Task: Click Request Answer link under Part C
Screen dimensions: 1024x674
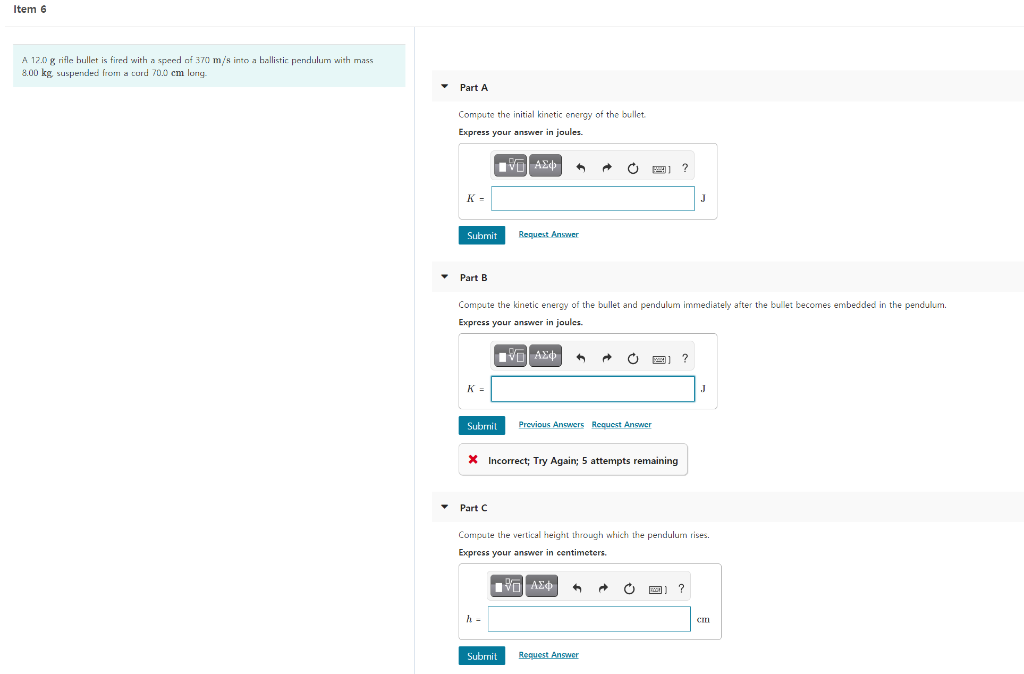Action: [549, 655]
